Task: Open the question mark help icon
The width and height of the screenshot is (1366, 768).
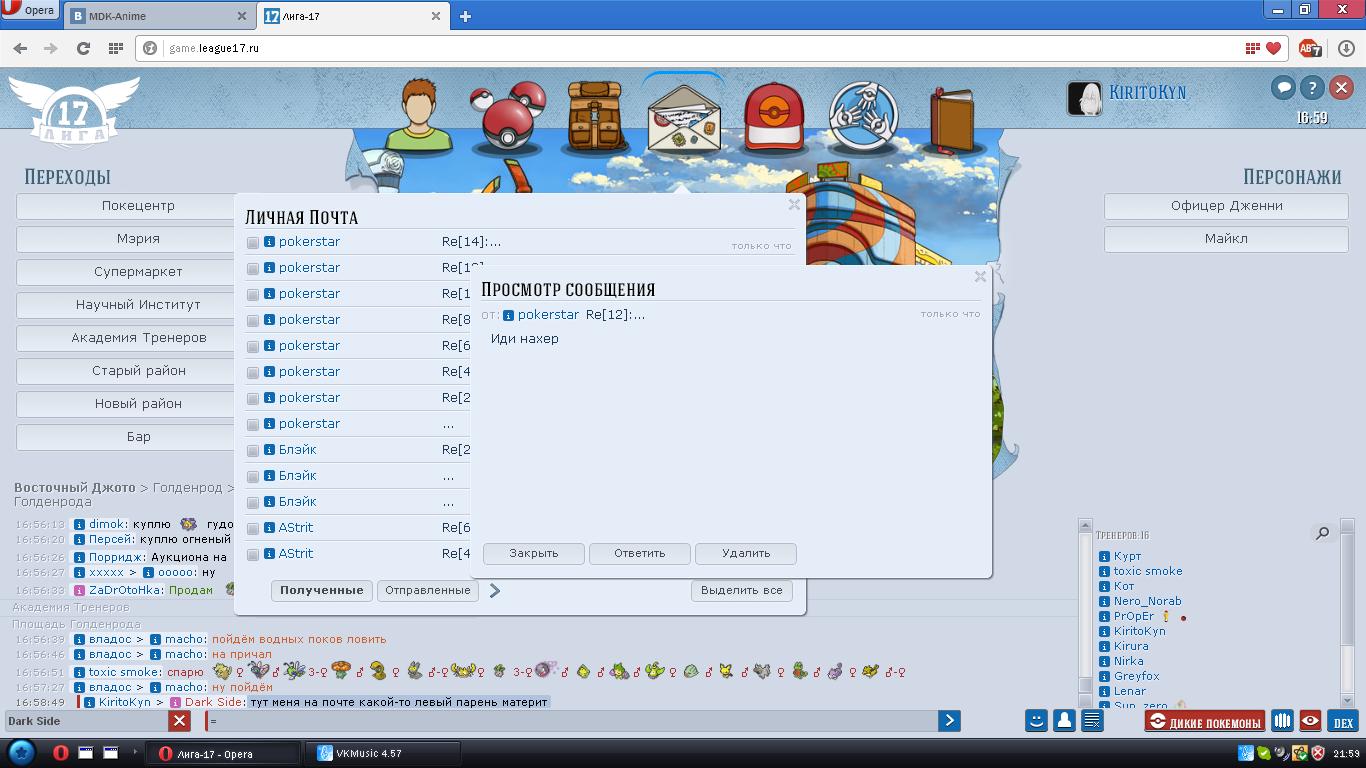Action: [1312, 88]
